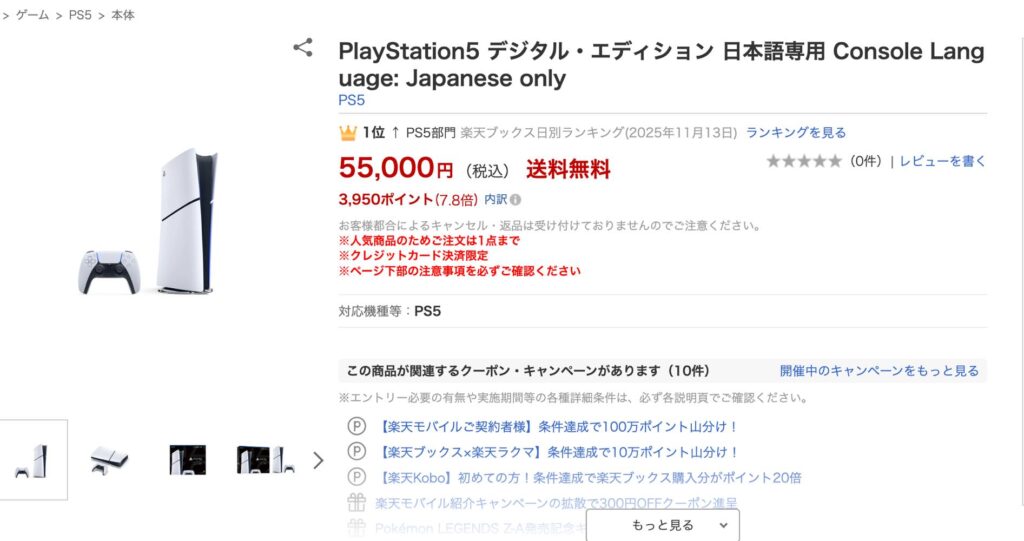1024x541 pixels.
Task: Open the ランキングを見る link
Action: click(796, 133)
